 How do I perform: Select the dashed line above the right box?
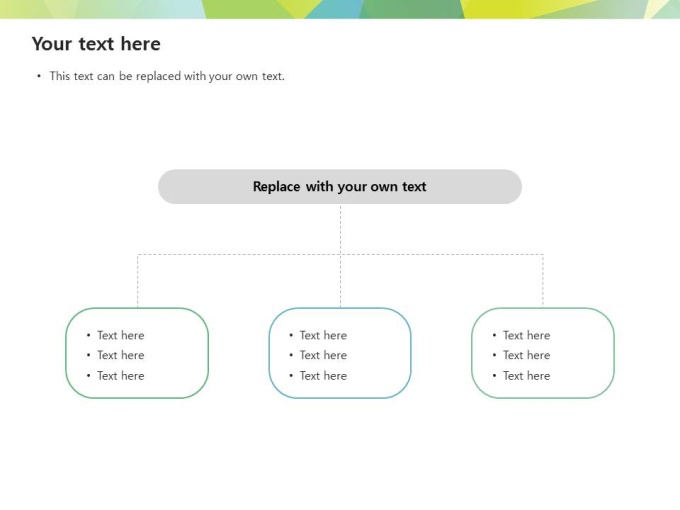coord(543,282)
